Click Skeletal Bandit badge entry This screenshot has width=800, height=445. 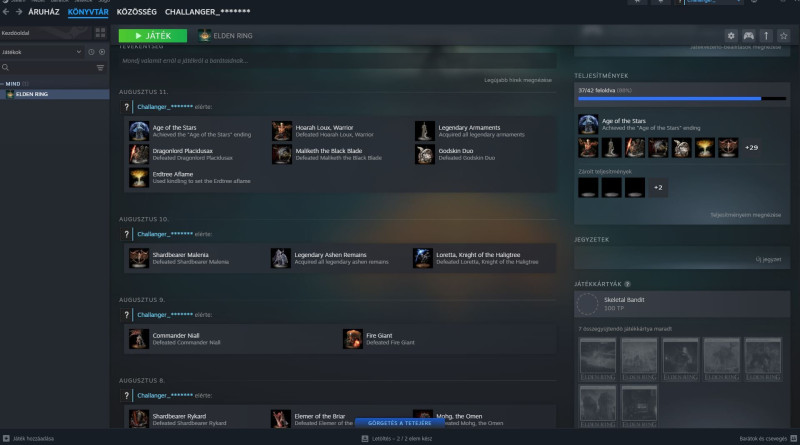pos(682,304)
